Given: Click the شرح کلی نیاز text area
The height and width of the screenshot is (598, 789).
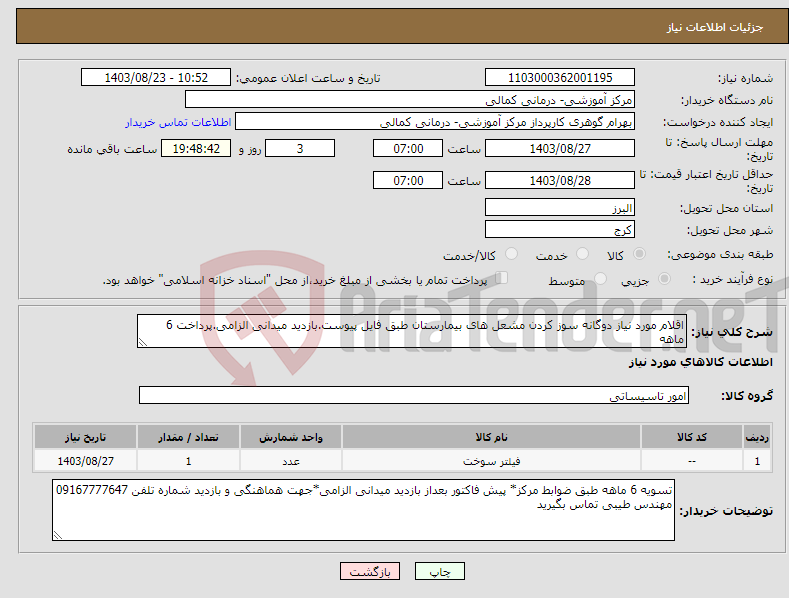Looking at the screenshot, I should pyautogui.click(x=412, y=331).
